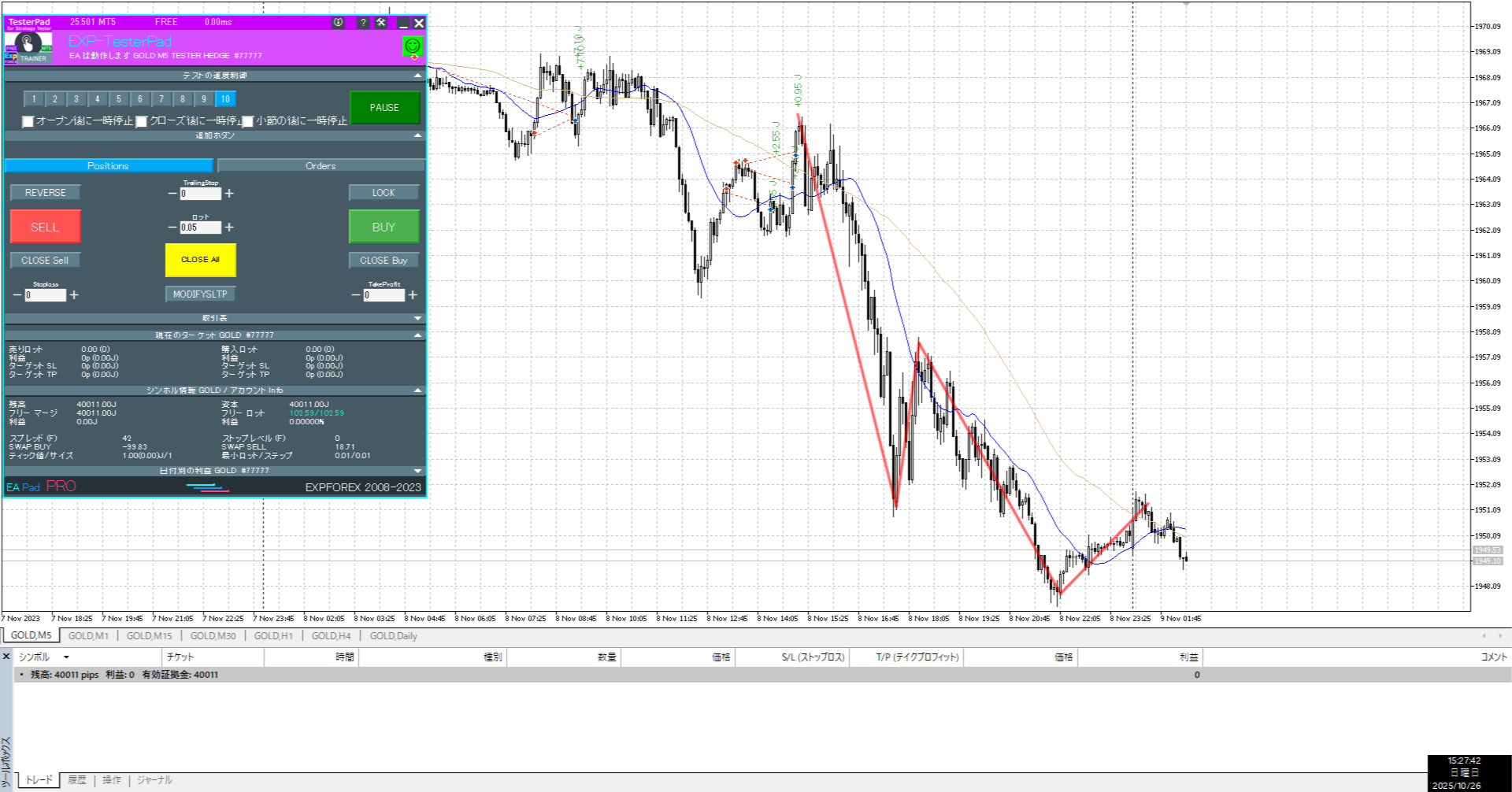Image resolution: width=1512 pixels, height=792 pixels.
Task: Click the yellow CLOSE All button
Action: 200,260
